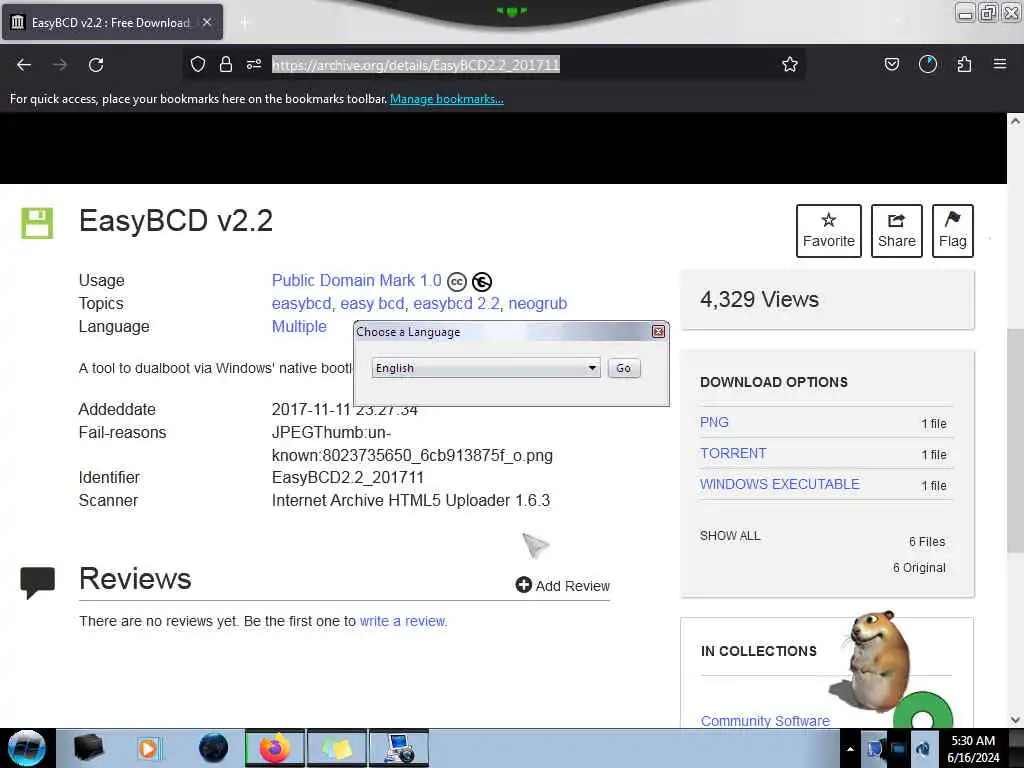Open the black box app in taskbar

pos(89,748)
